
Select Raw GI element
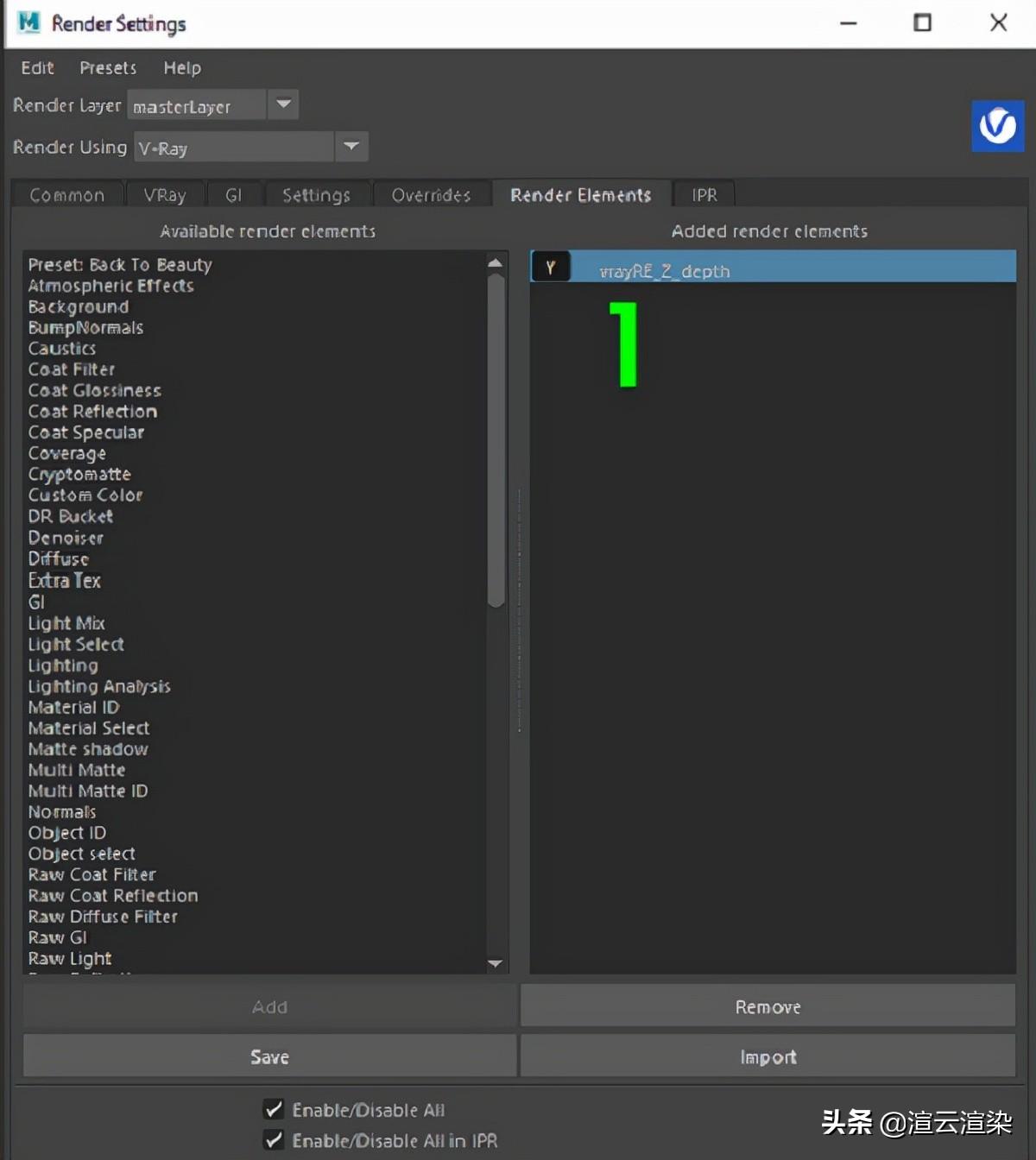click(x=57, y=937)
